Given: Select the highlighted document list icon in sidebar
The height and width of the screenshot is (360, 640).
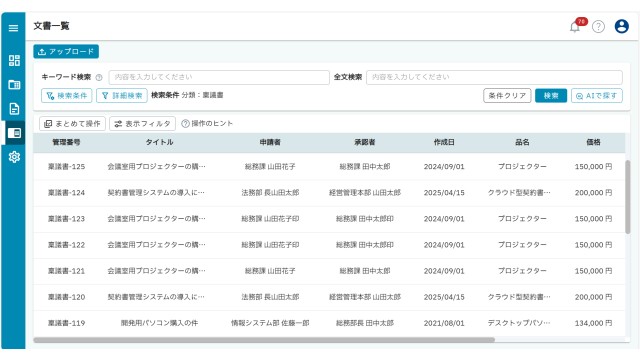Looking at the screenshot, I should [x=14, y=133].
